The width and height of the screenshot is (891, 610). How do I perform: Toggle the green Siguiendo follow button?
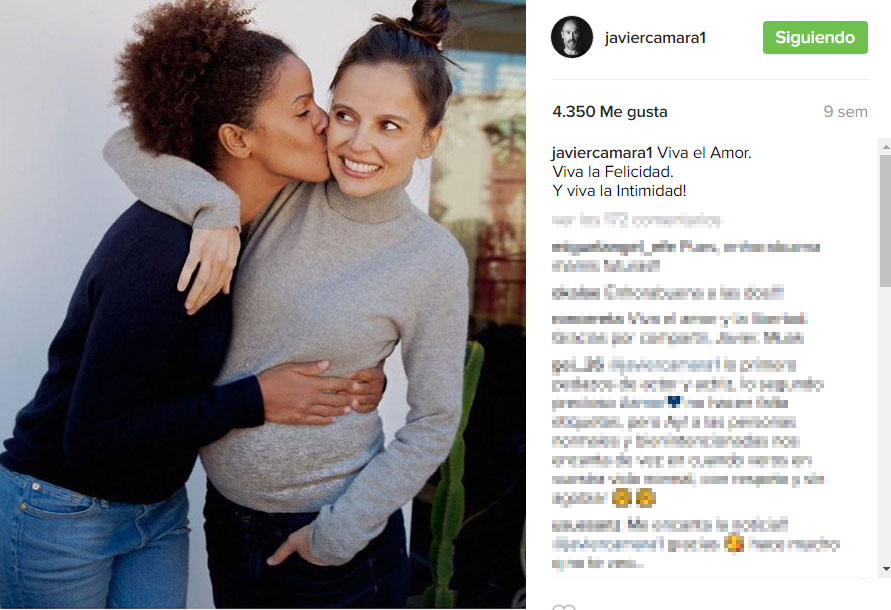[x=815, y=38]
